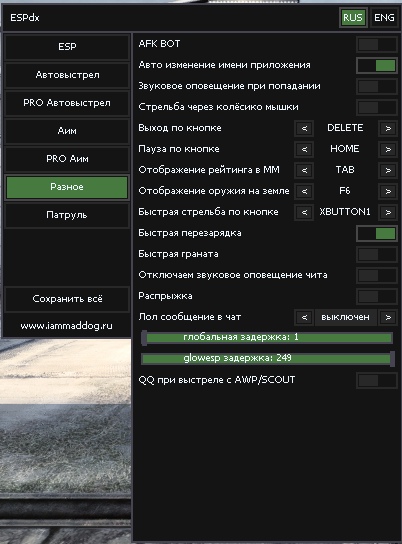Enable QQ при выстреле с AWP/SCOUT
402x544 pixels.
coord(377,380)
